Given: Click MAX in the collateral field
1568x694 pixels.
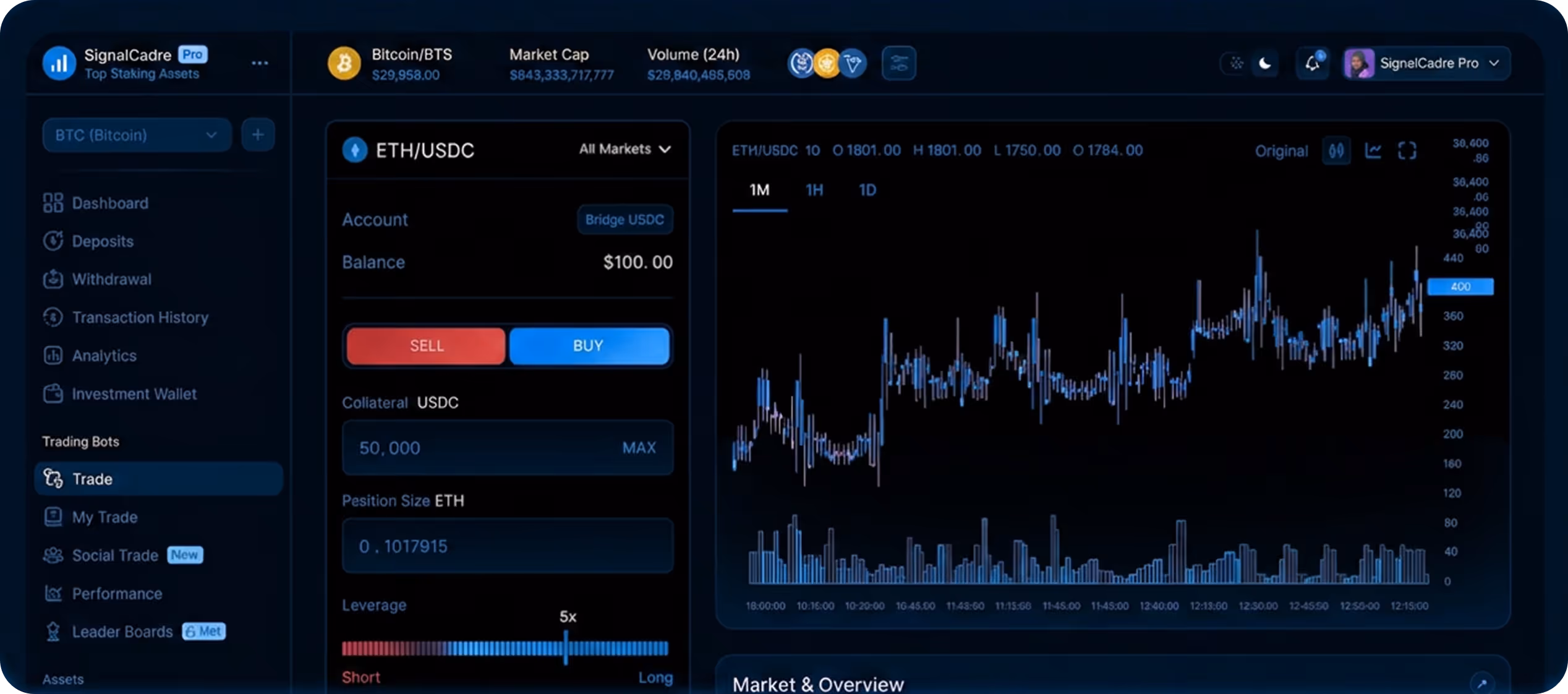Looking at the screenshot, I should click(x=639, y=448).
